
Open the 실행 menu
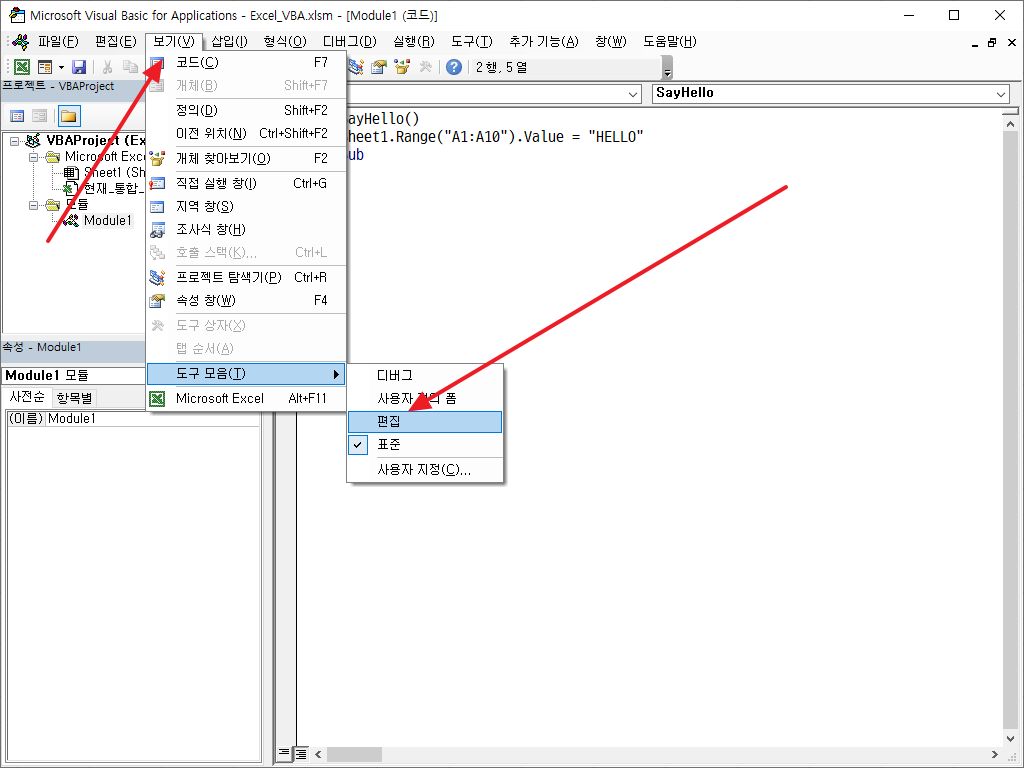(413, 42)
